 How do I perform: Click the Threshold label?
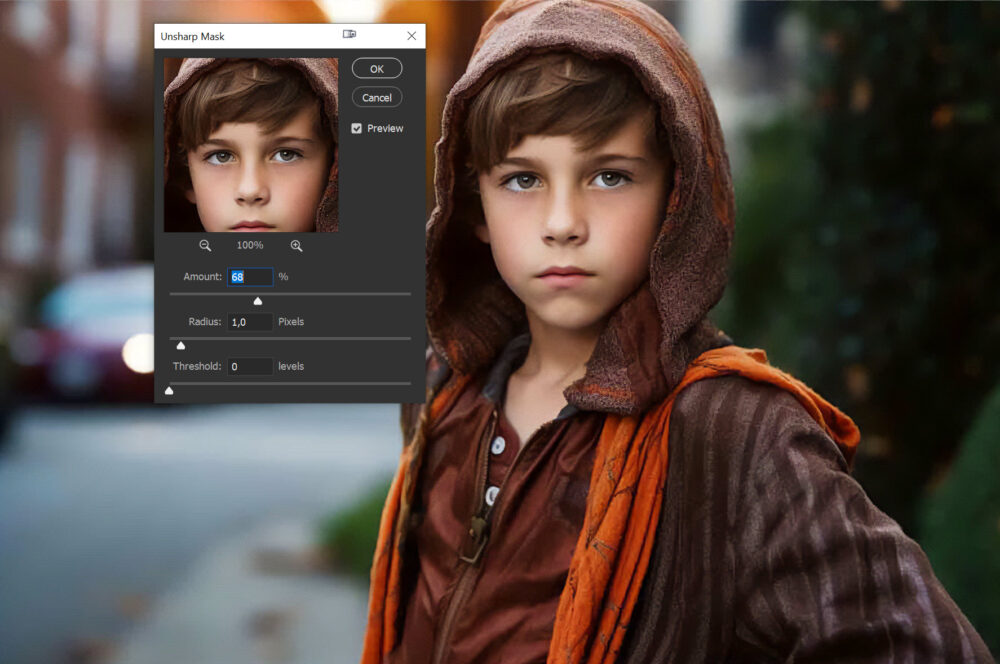[x=197, y=367]
